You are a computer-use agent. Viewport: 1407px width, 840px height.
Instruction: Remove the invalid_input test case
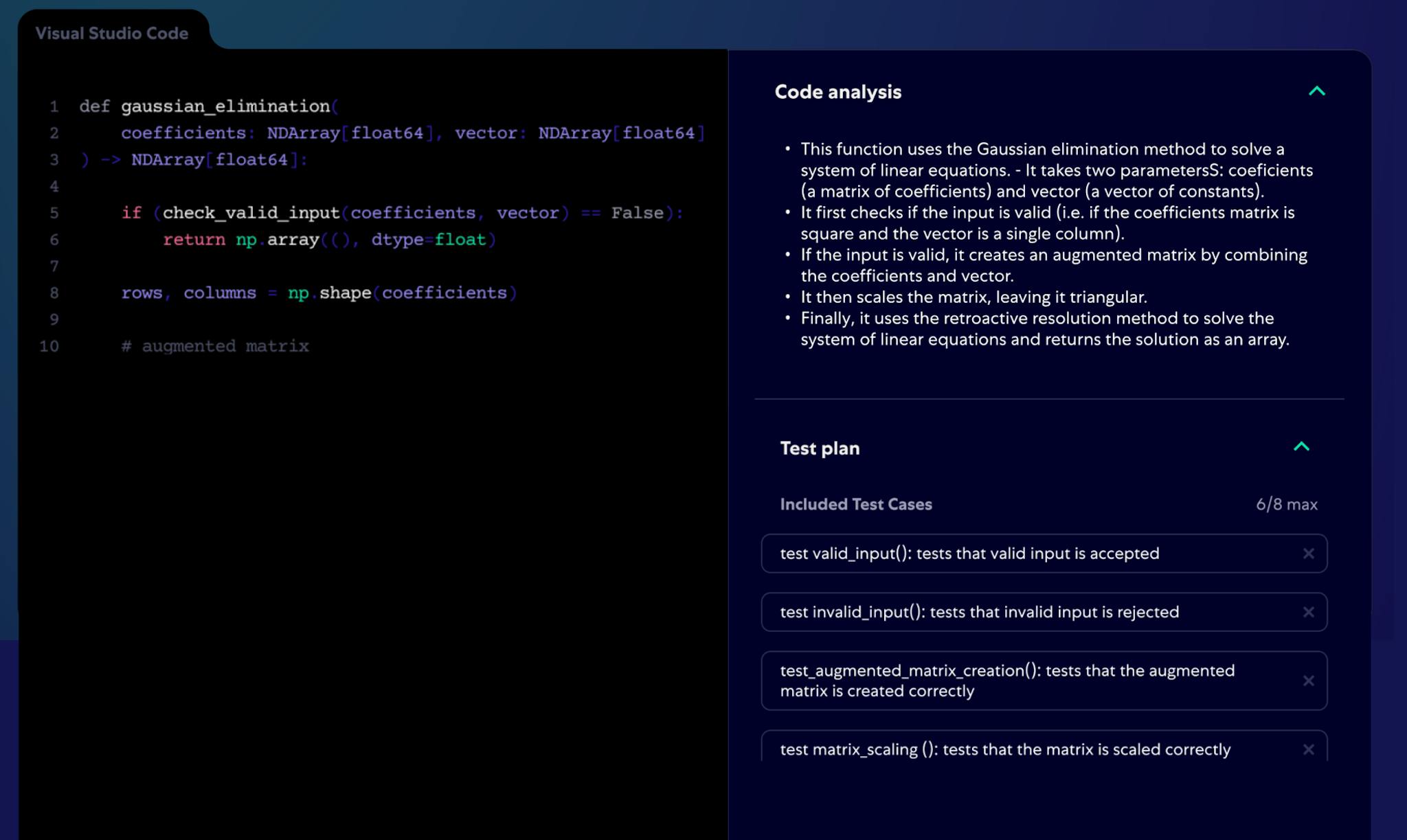tap(1308, 612)
